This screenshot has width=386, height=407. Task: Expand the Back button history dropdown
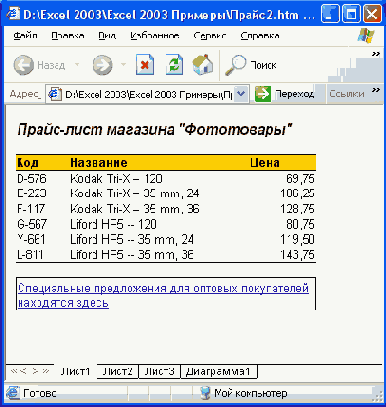(77, 64)
